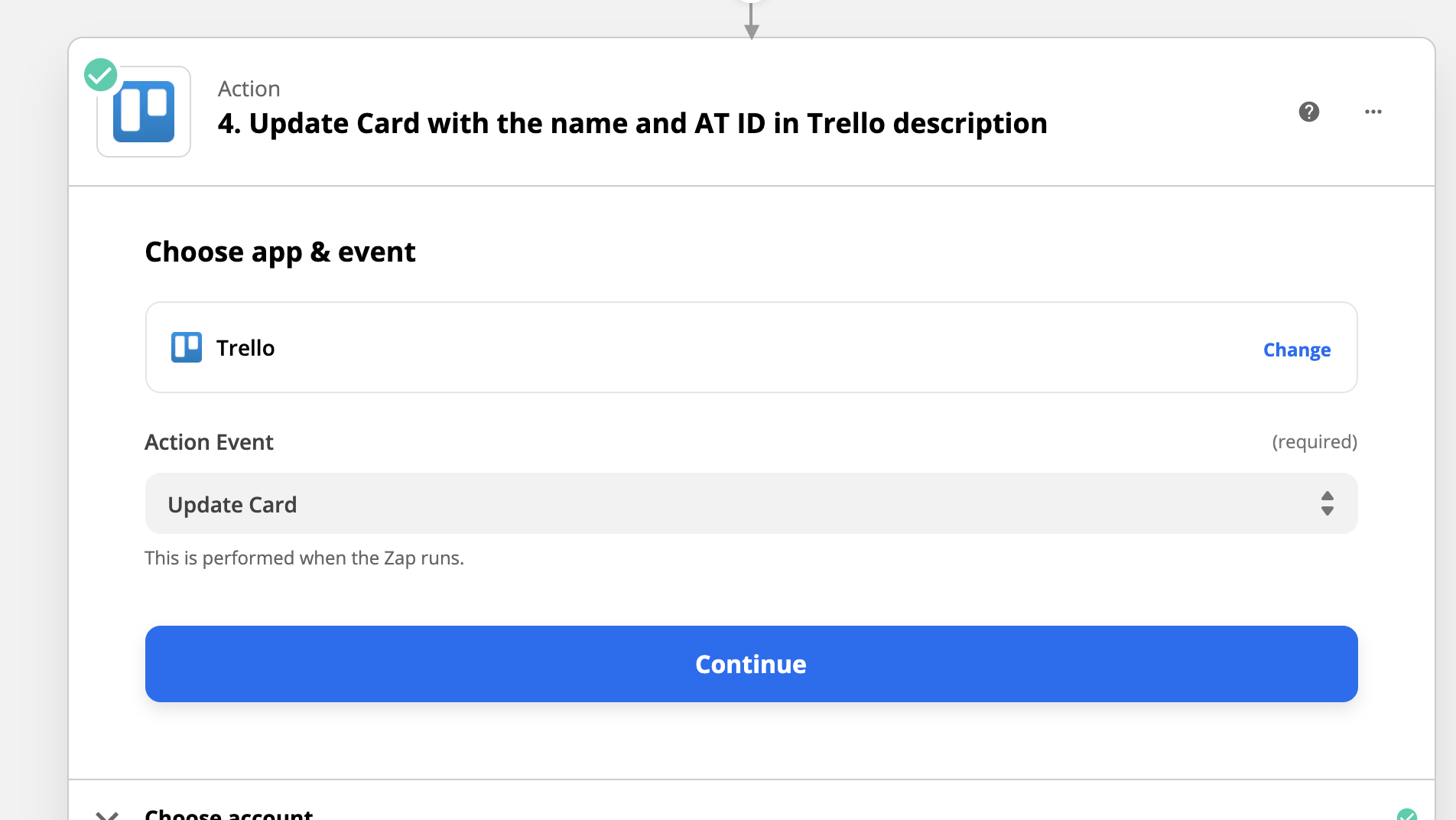Open the Action Event dropdown arrows
Screen dimensions: 1456x820
pos(1328,503)
